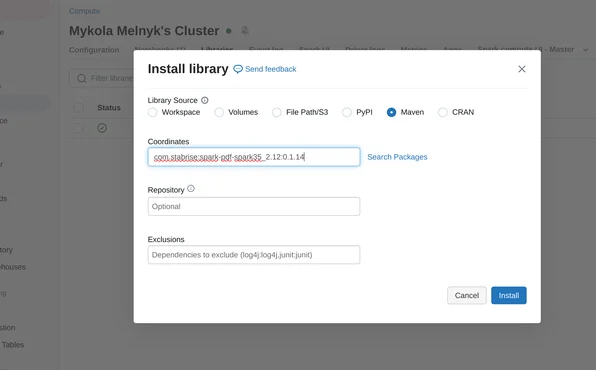
Task: Show Library Source info tooltip icon
Action: pyautogui.click(x=204, y=100)
